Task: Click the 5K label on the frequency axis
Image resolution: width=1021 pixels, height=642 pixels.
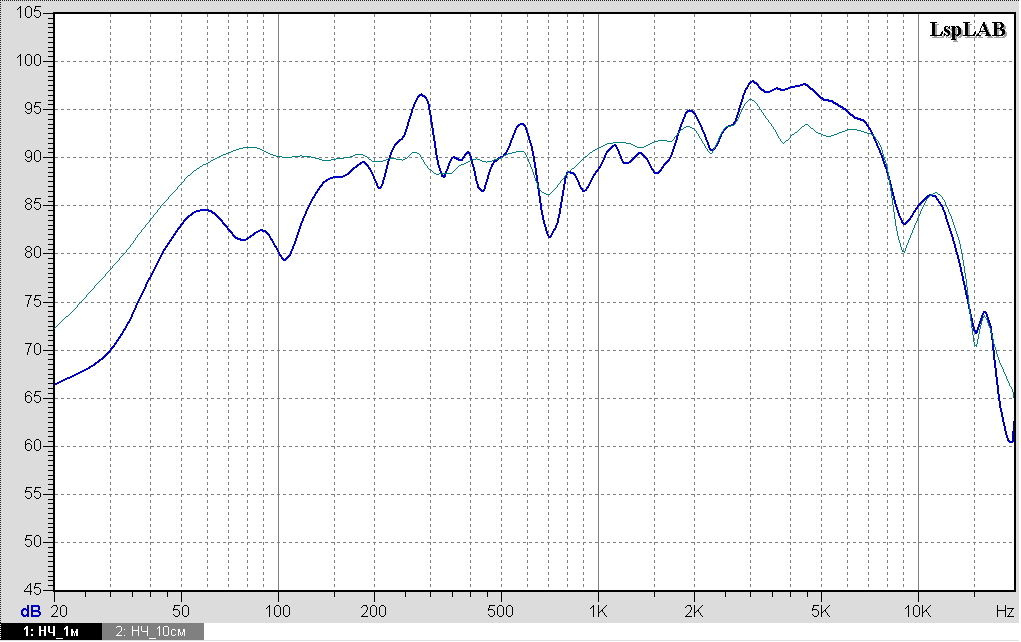Action: [x=821, y=609]
